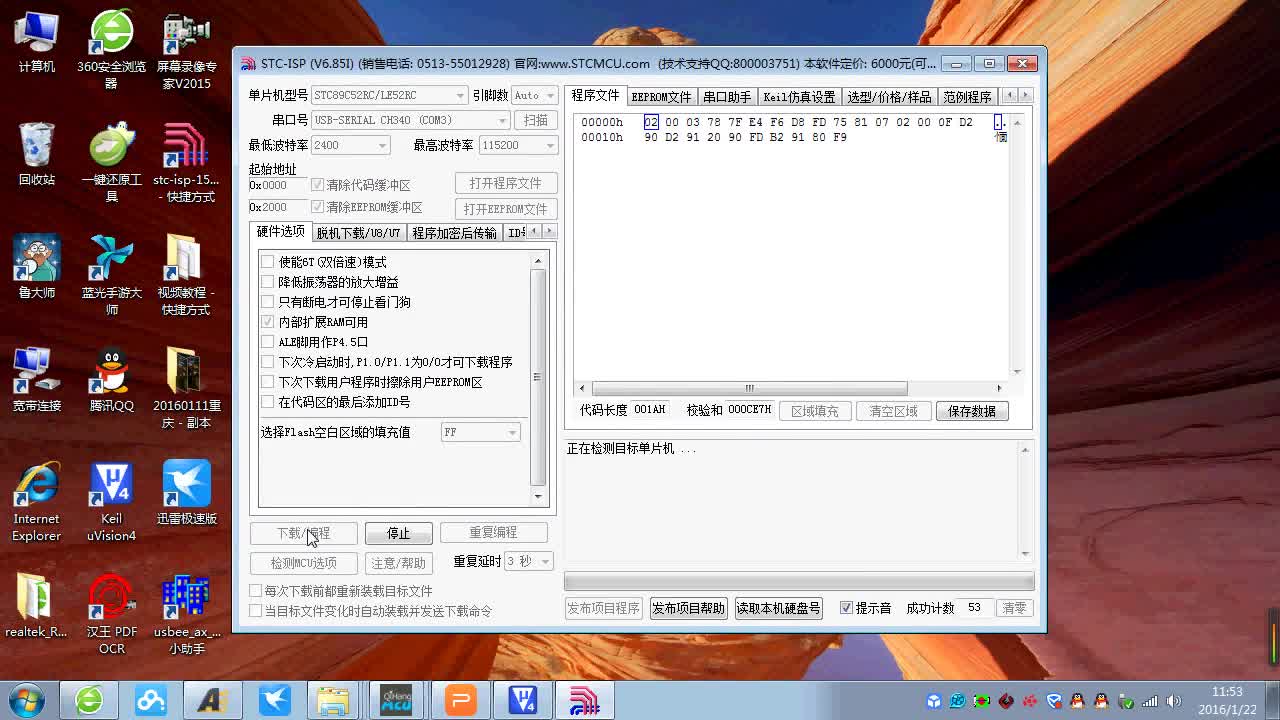The height and width of the screenshot is (720, 1280).
Task: Click the download progress bar
Action: point(799,581)
